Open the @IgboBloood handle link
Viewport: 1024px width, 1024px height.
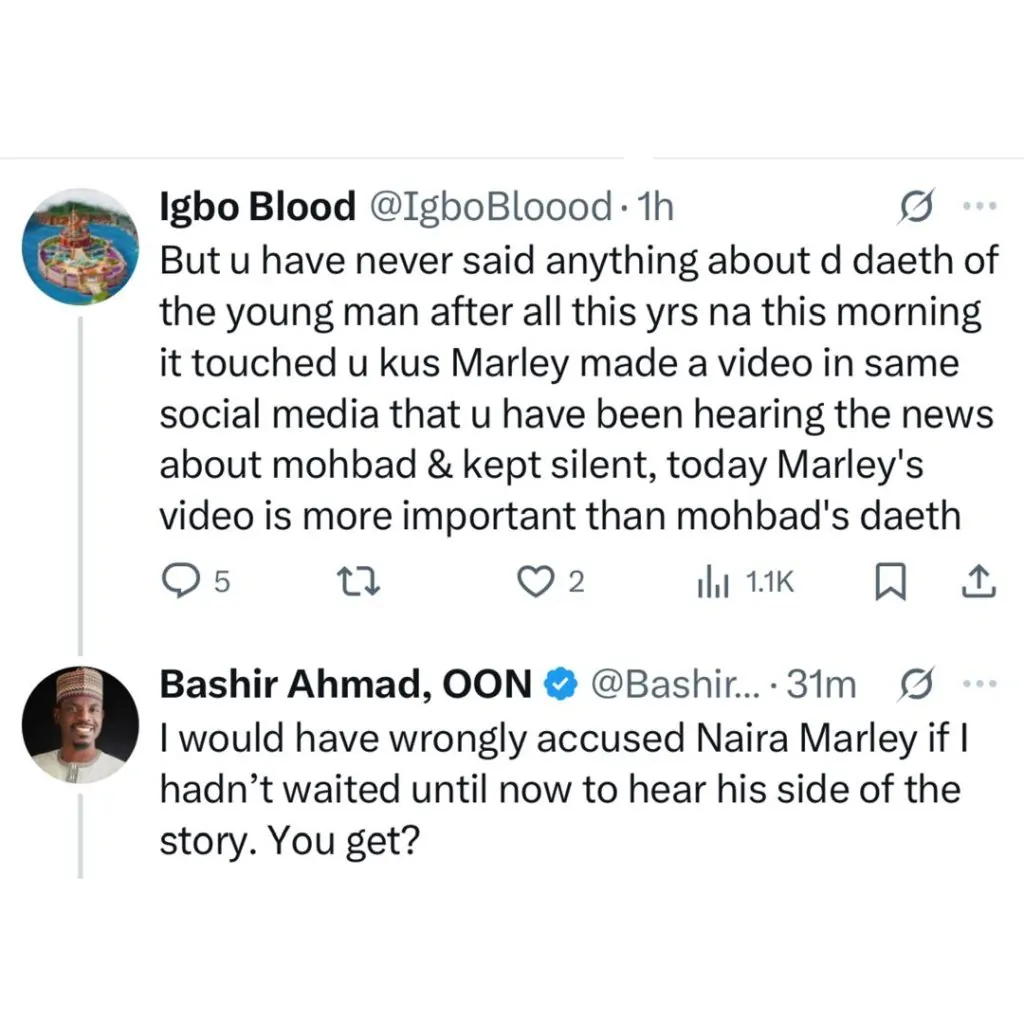tap(492, 207)
